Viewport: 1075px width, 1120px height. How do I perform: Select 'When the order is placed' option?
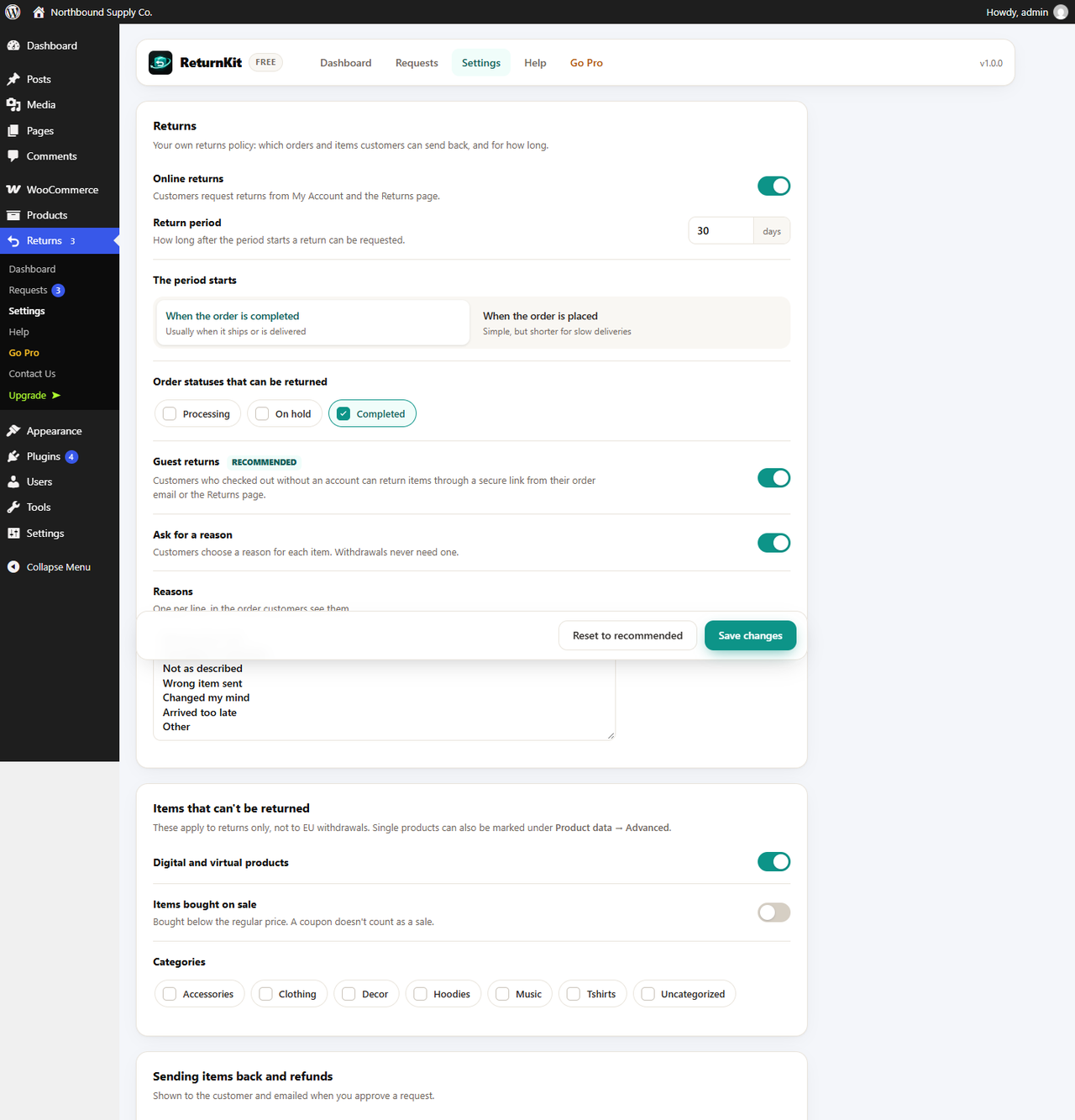(x=630, y=323)
